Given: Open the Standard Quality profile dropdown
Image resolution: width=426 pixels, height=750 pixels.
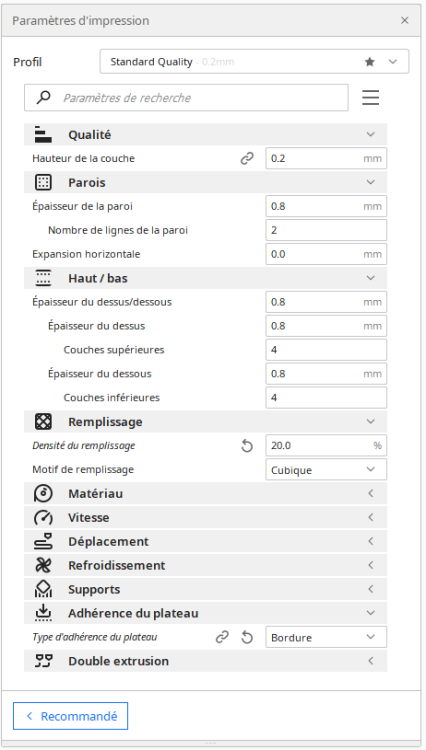Looking at the screenshot, I should click(254, 62).
